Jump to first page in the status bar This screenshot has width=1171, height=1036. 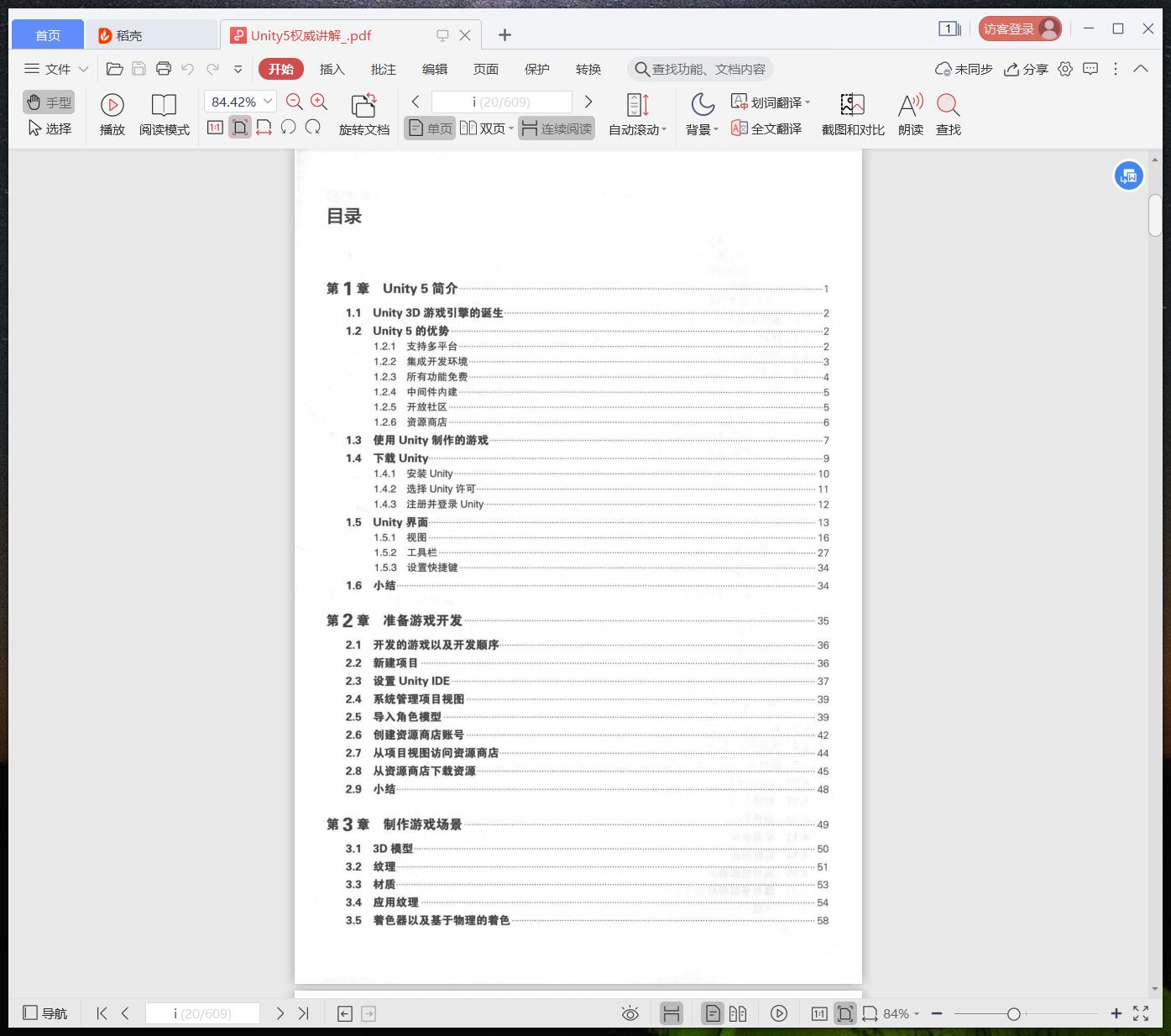(x=102, y=1013)
